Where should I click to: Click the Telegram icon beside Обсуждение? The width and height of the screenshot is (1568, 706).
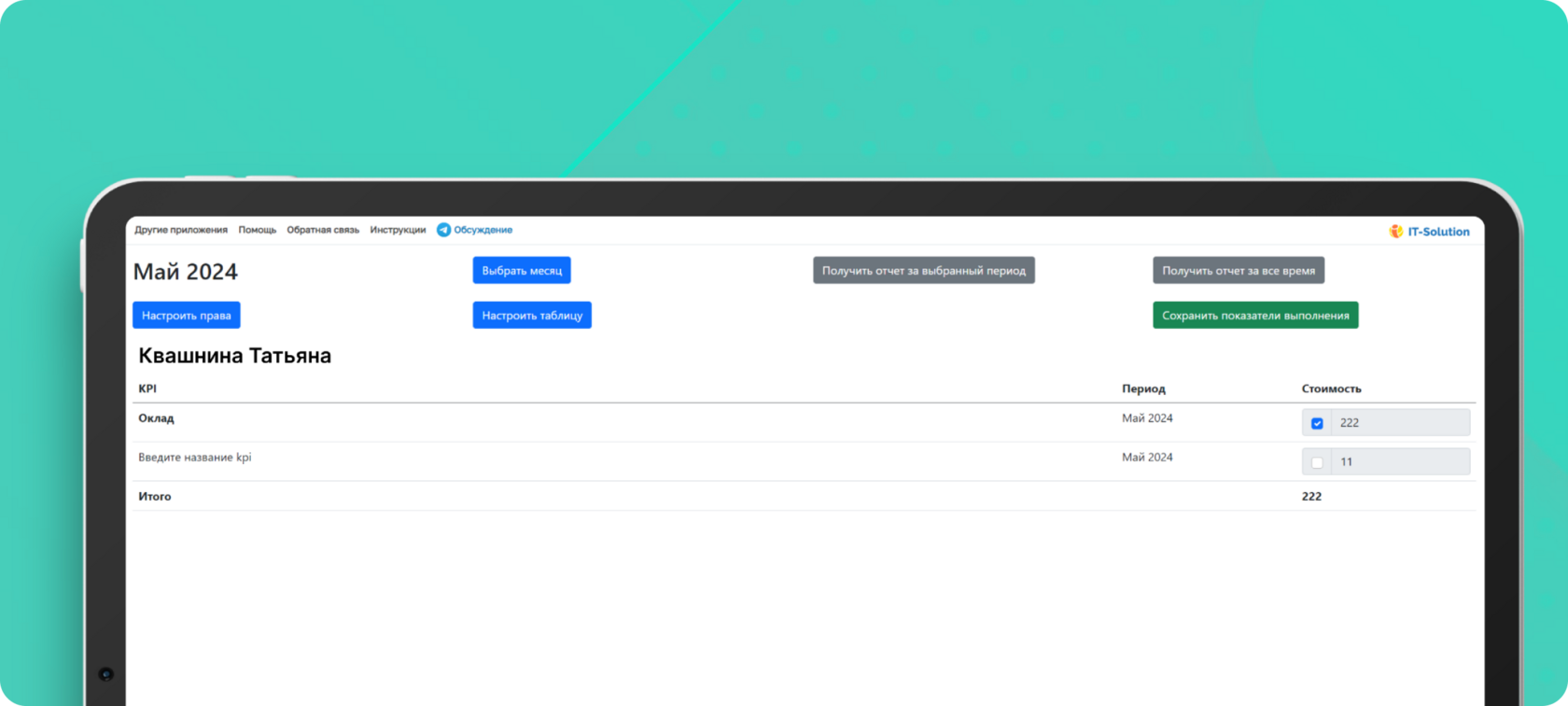pos(443,230)
